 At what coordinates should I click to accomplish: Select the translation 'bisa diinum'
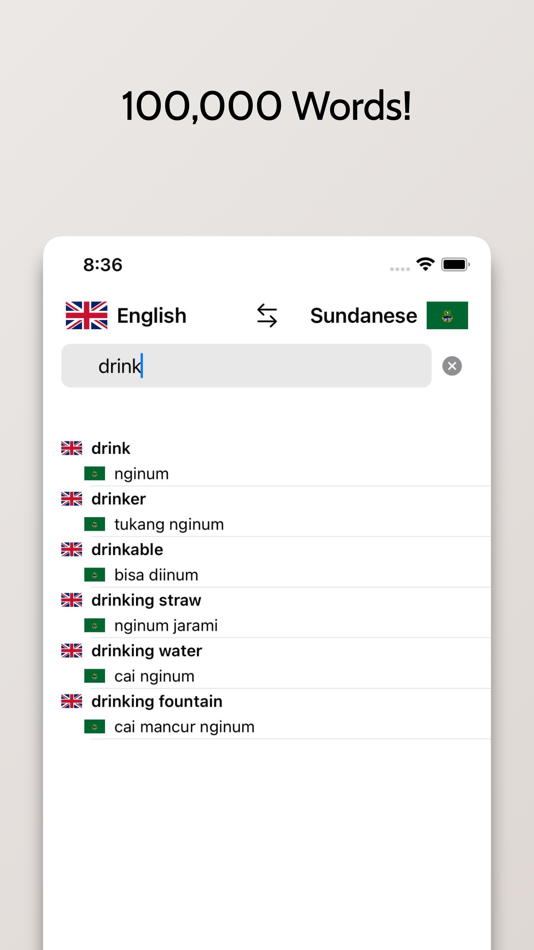click(x=156, y=575)
